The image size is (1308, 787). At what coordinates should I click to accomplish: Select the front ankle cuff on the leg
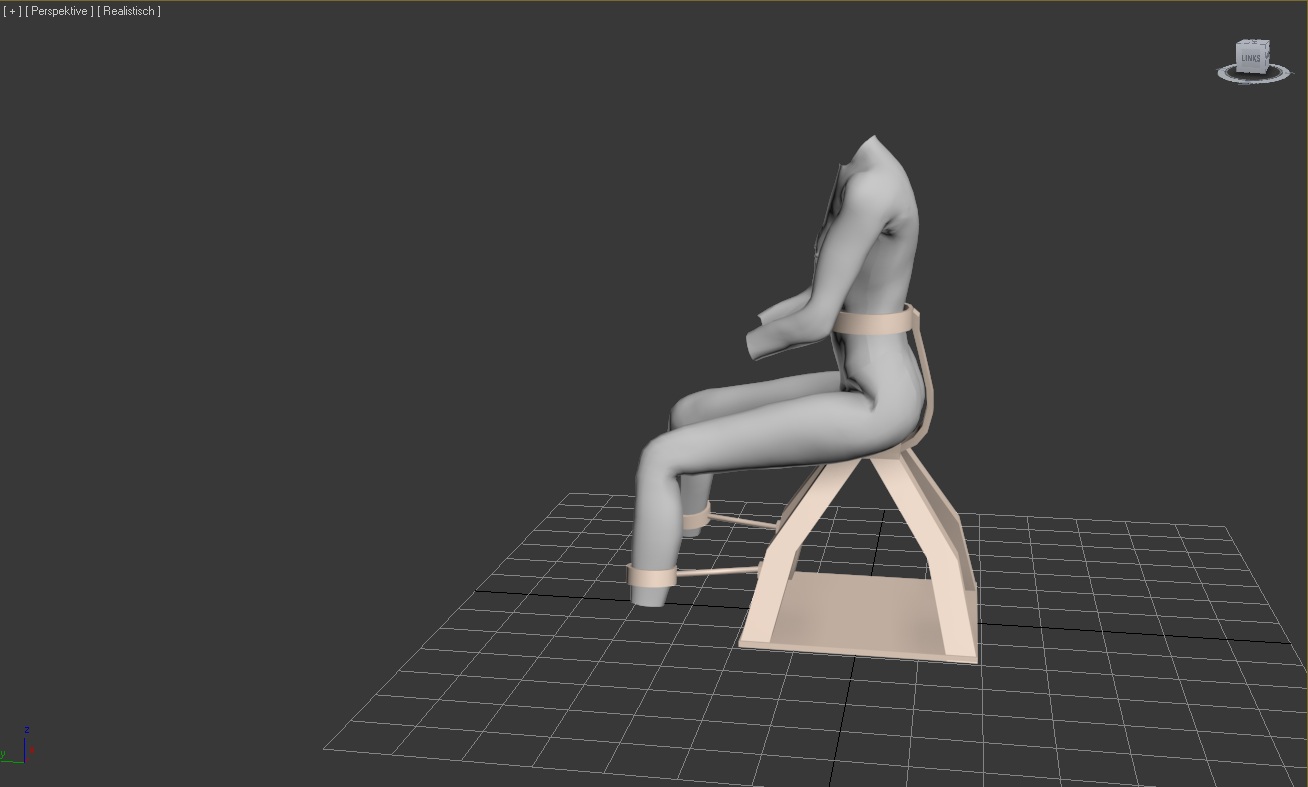tap(651, 577)
